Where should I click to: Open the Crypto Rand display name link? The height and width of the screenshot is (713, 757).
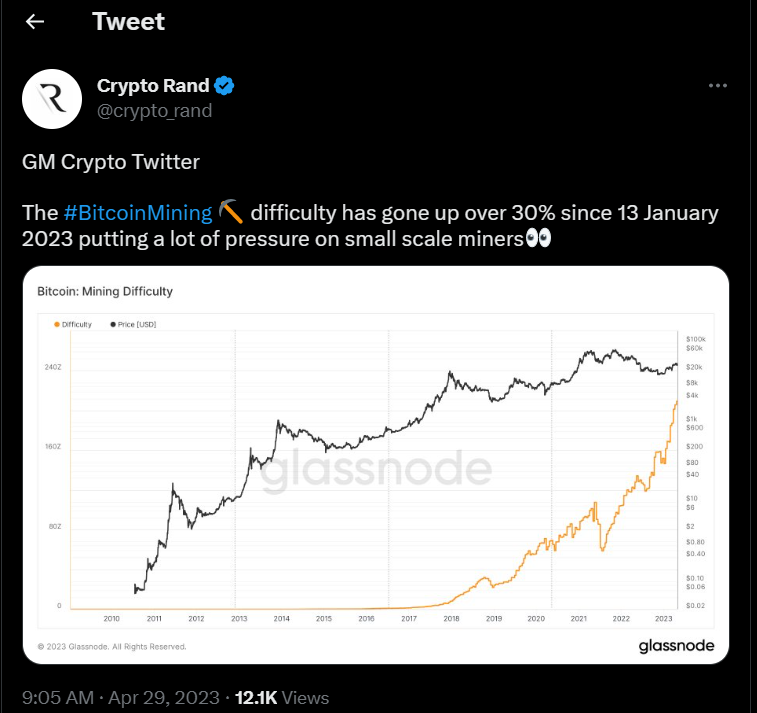153,86
